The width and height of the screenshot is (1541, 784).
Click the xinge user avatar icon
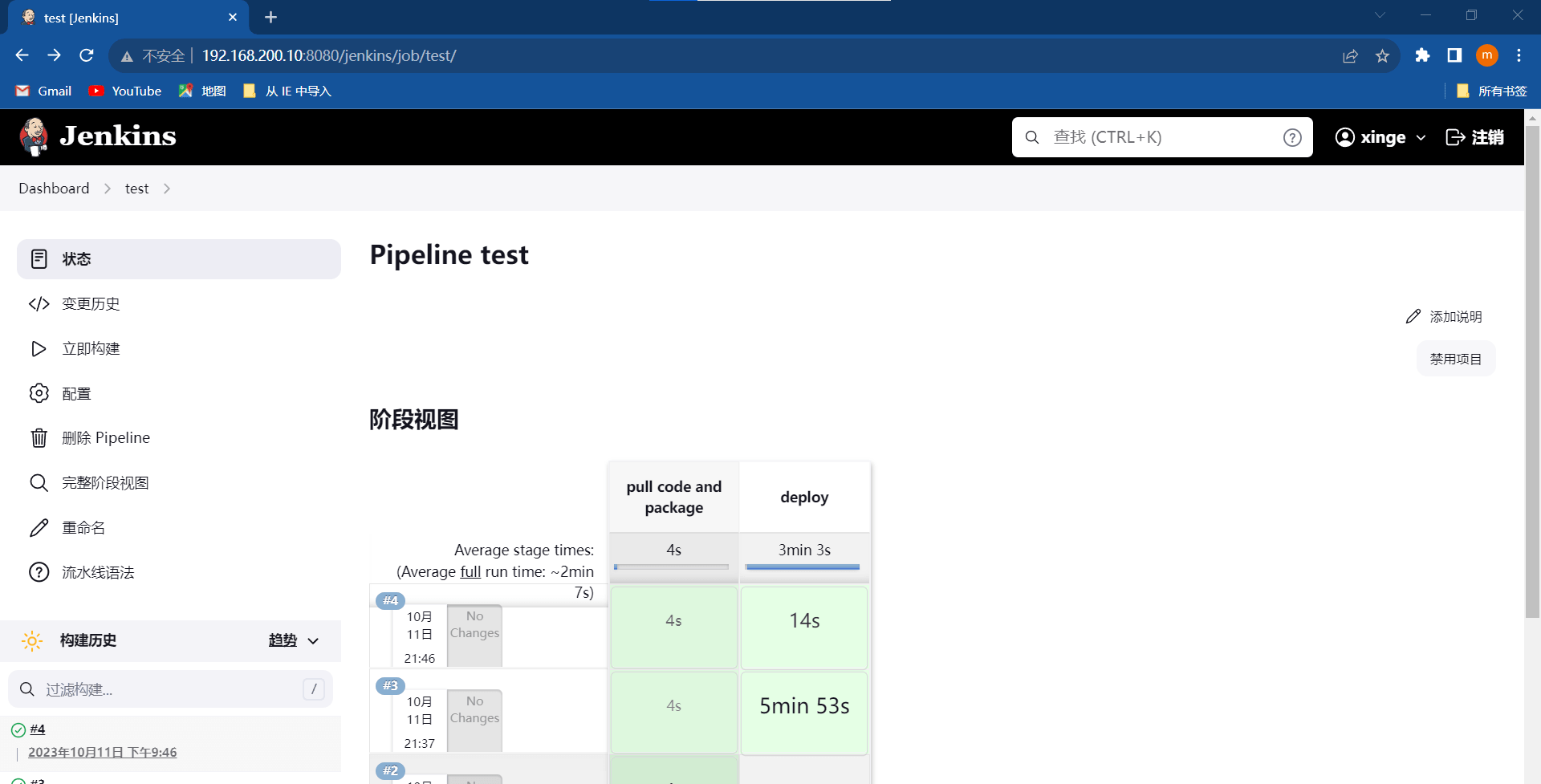pos(1344,137)
